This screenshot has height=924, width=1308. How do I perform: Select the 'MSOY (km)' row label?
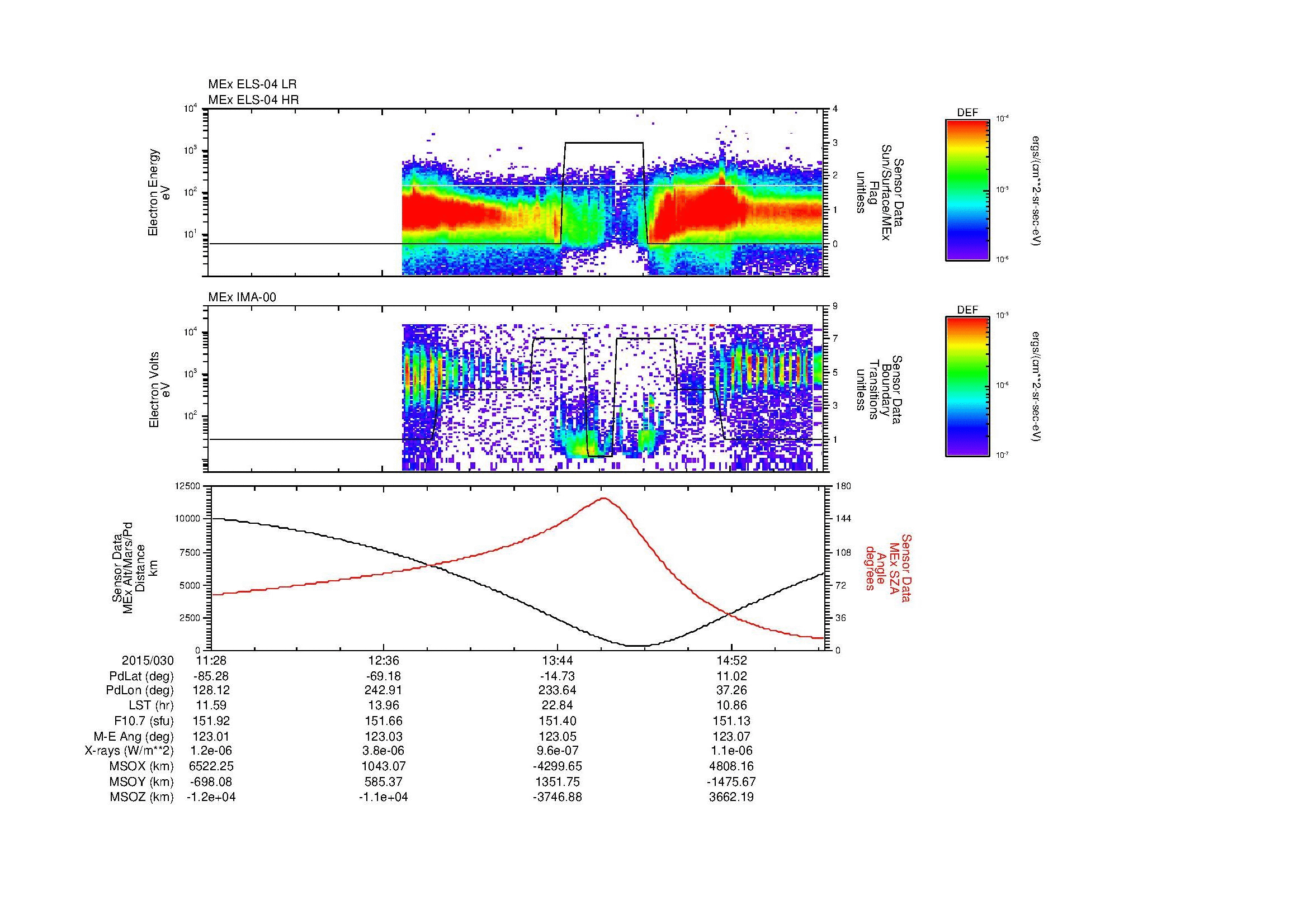coord(143,781)
